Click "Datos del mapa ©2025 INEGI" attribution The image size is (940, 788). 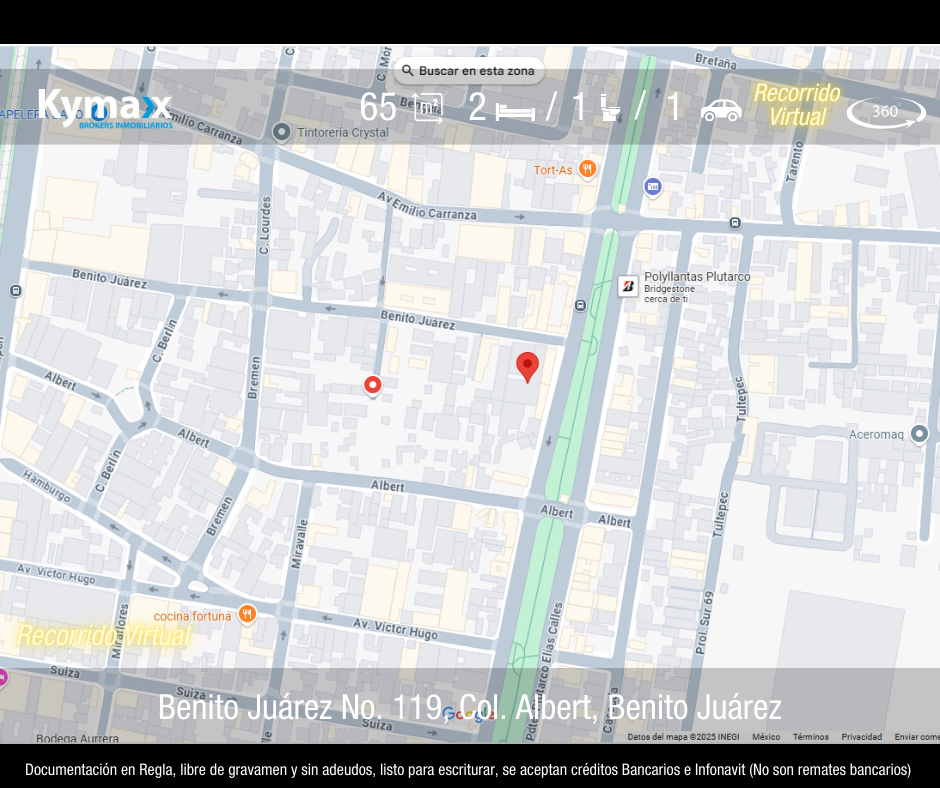[x=683, y=736]
